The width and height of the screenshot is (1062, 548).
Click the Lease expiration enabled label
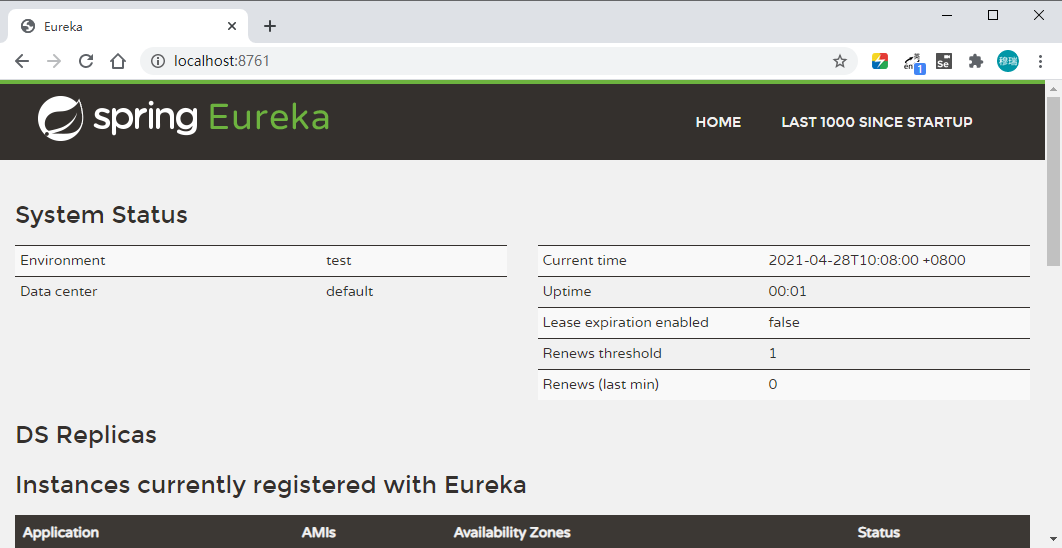[x=626, y=322]
